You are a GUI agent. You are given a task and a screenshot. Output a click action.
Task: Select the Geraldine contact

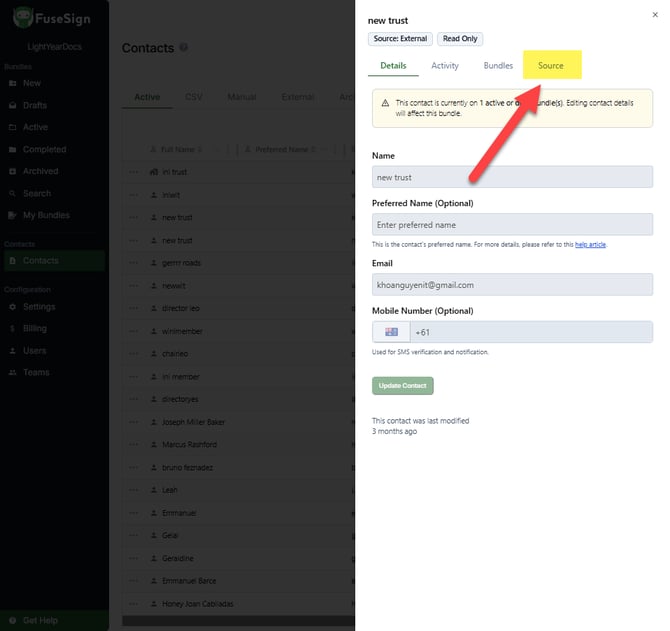coord(238,558)
